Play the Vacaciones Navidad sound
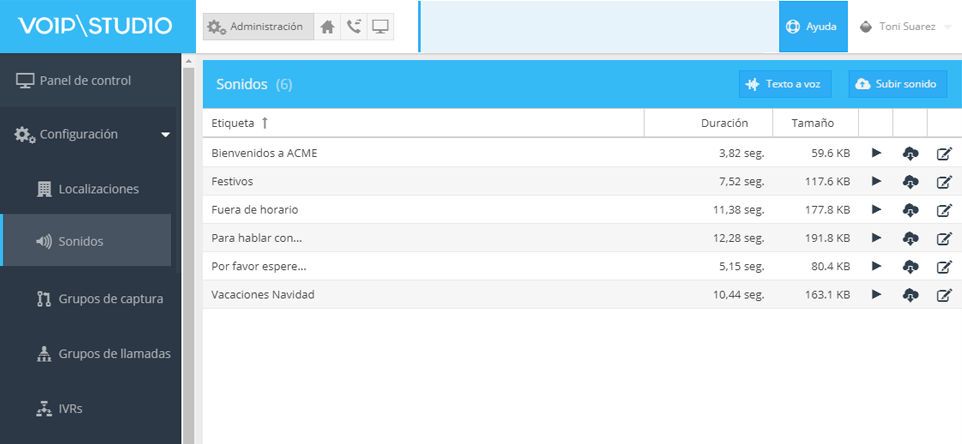 click(x=876, y=295)
